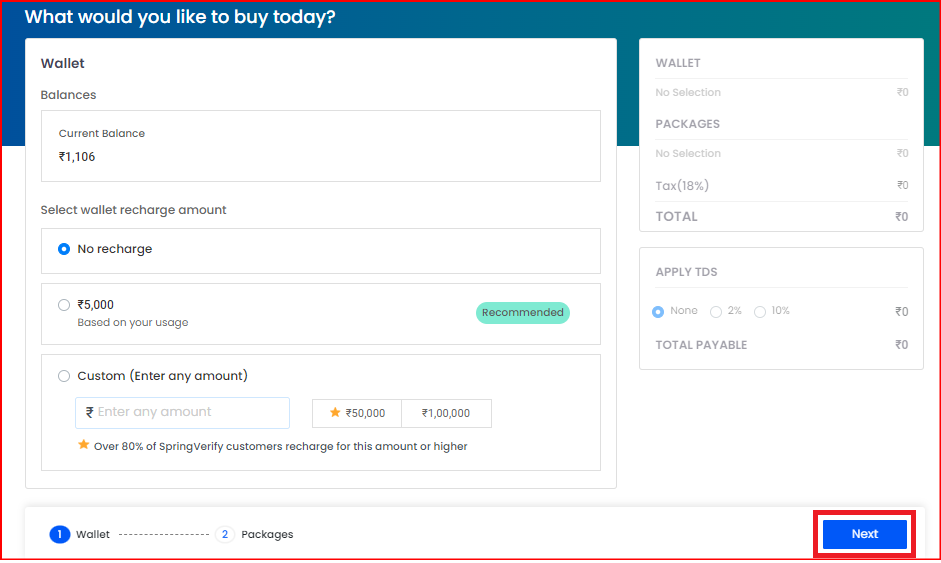Screen dimensions: 941x563
Task: Pick the ₹1,00,000 preset amount
Action: pyautogui.click(x=446, y=414)
